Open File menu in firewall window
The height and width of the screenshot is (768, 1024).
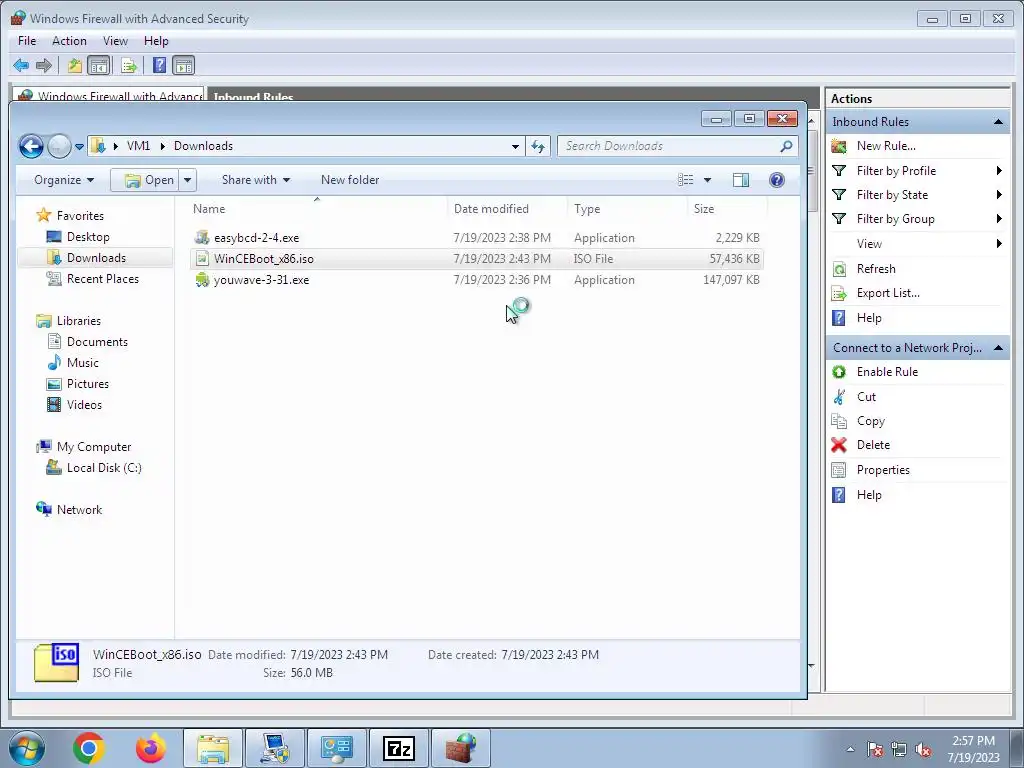pyautogui.click(x=27, y=40)
